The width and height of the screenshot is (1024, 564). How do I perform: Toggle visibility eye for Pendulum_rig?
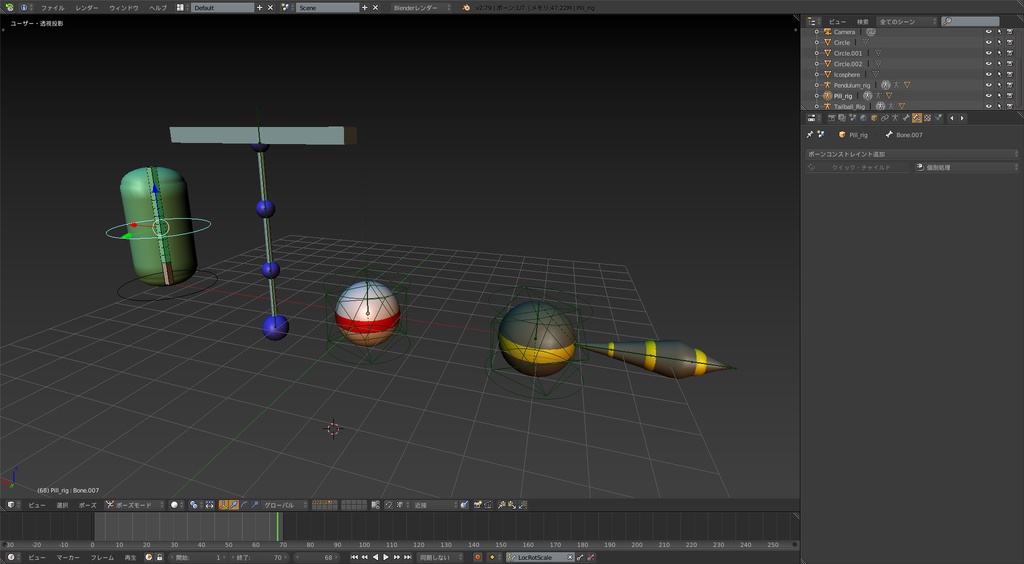[988, 85]
